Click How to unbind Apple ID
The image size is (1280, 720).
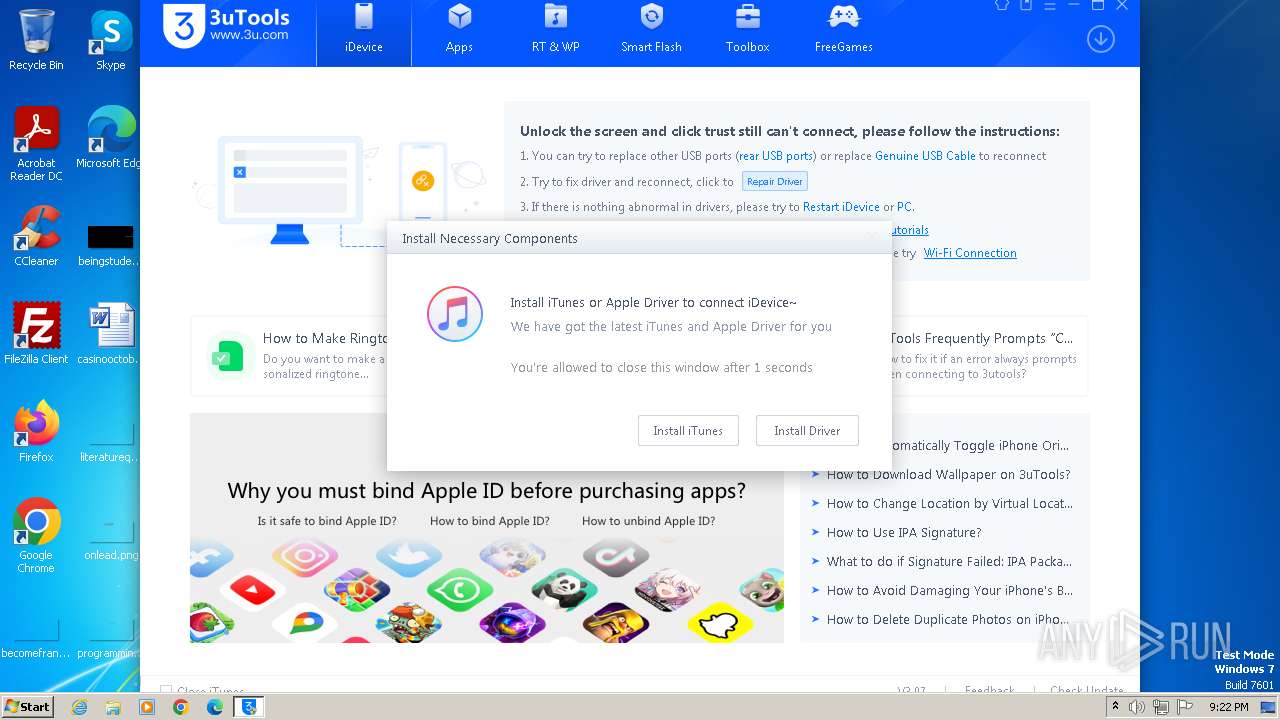click(x=648, y=521)
